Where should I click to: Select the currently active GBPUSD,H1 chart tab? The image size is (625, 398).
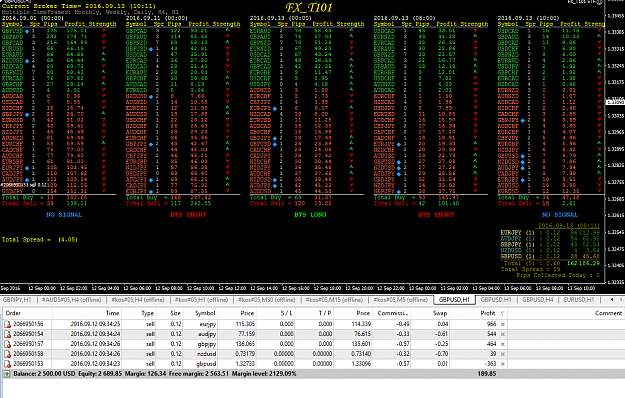tap(454, 300)
